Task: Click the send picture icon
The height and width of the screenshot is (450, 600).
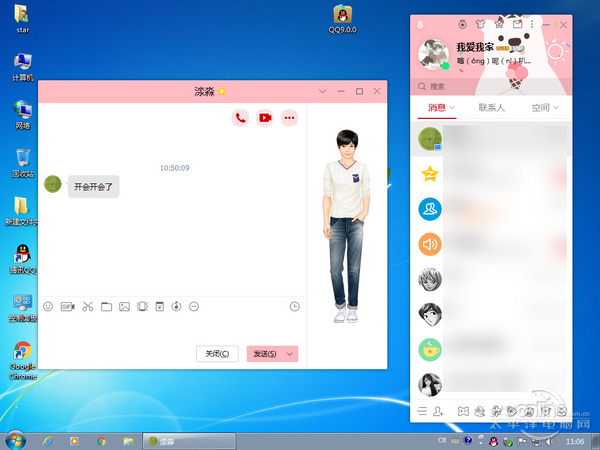Action: (x=124, y=307)
